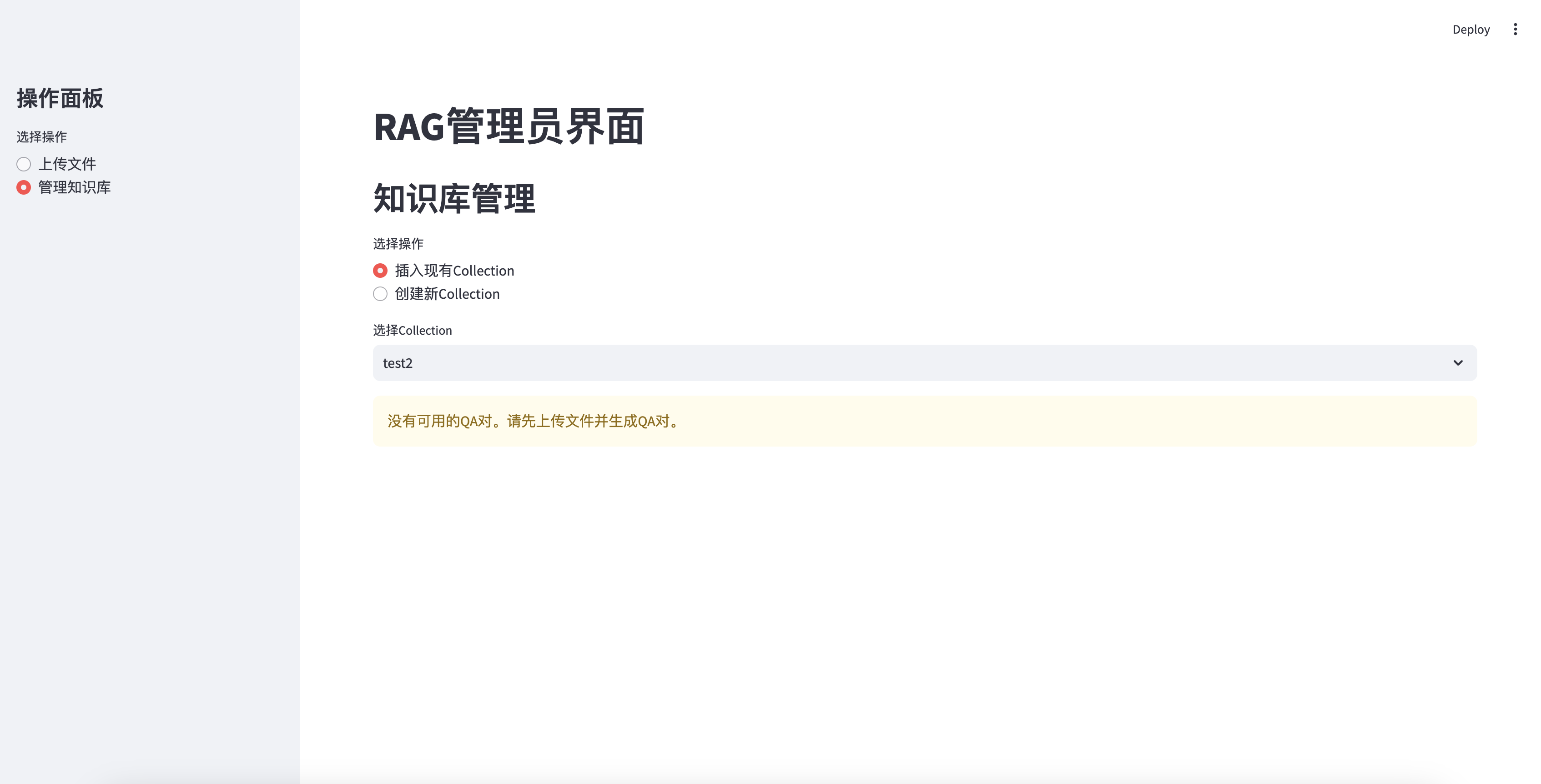Select the 上传文件 radio circle
Viewport: 1541px width, 784px height.
point(23,164)
